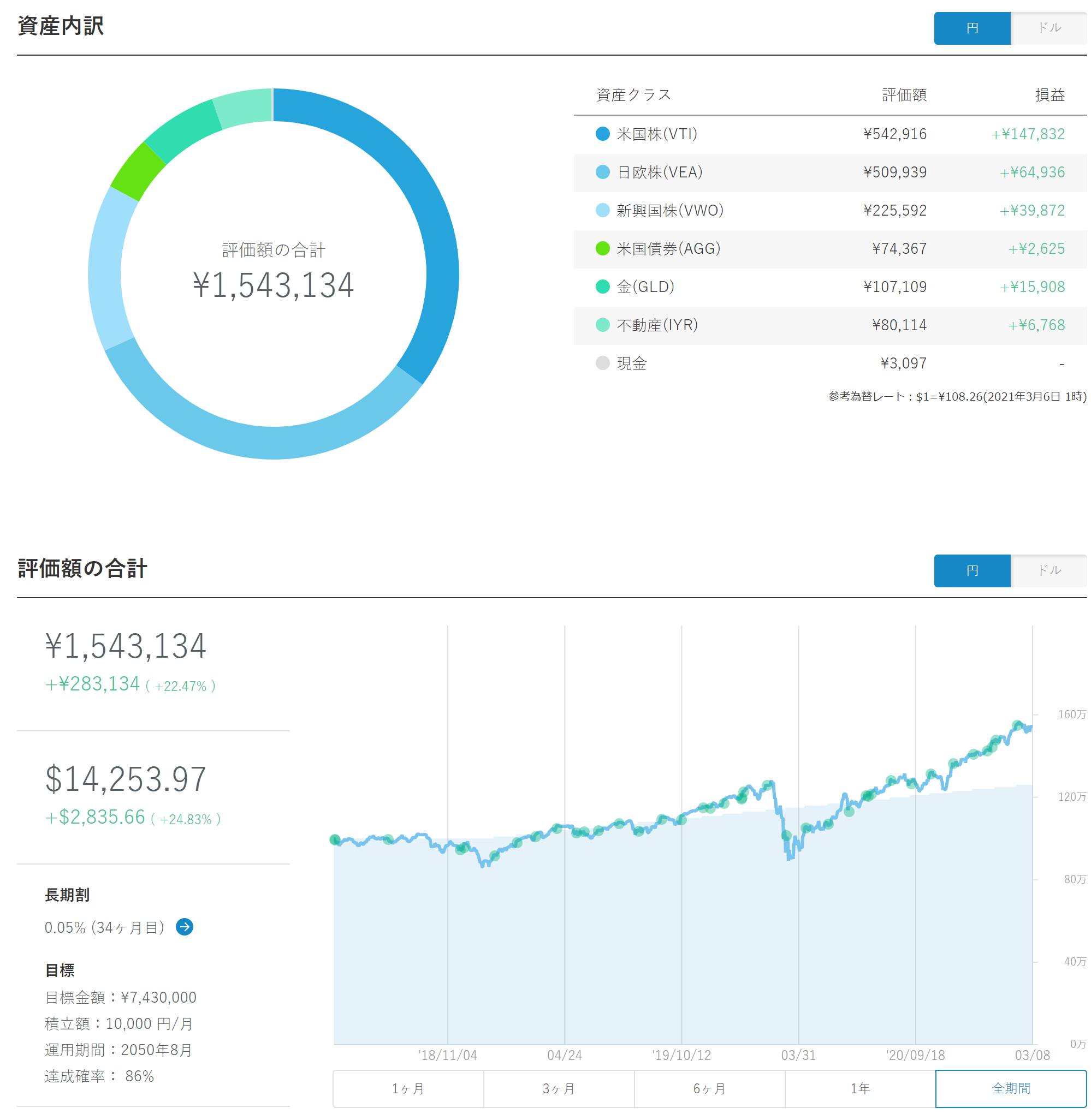Choose the 全期間 period tab
Image resolution: width=1091 pixels, height=1120 pixels.
pos(1011,1088)
